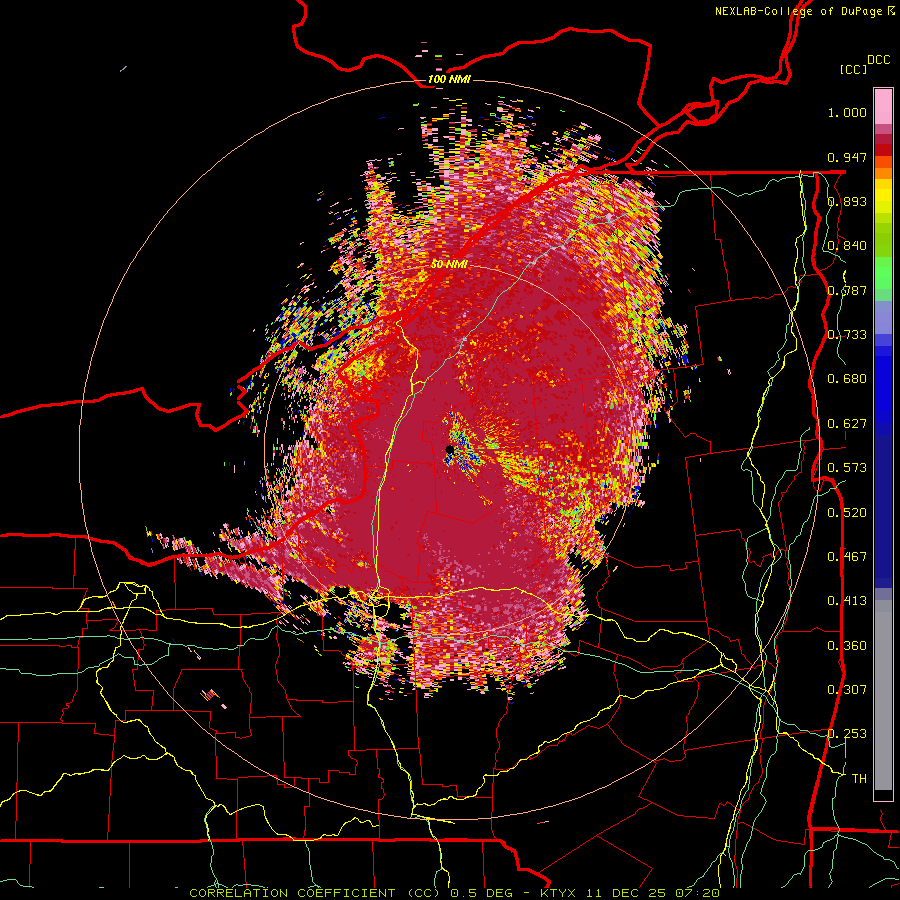900x900 pixels.
Task: Click the 0.253 scale value
Action: point(847,734)
